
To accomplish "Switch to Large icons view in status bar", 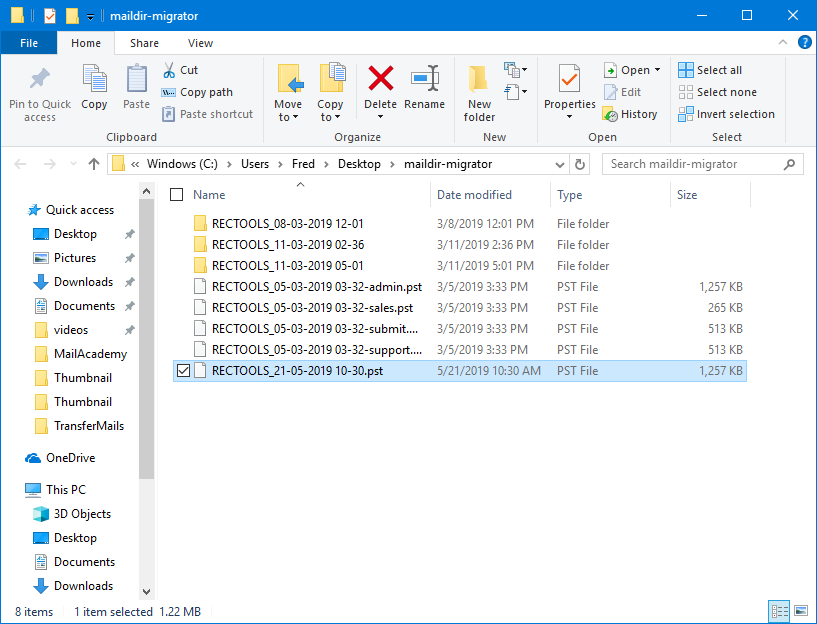I will pos(801,611).
